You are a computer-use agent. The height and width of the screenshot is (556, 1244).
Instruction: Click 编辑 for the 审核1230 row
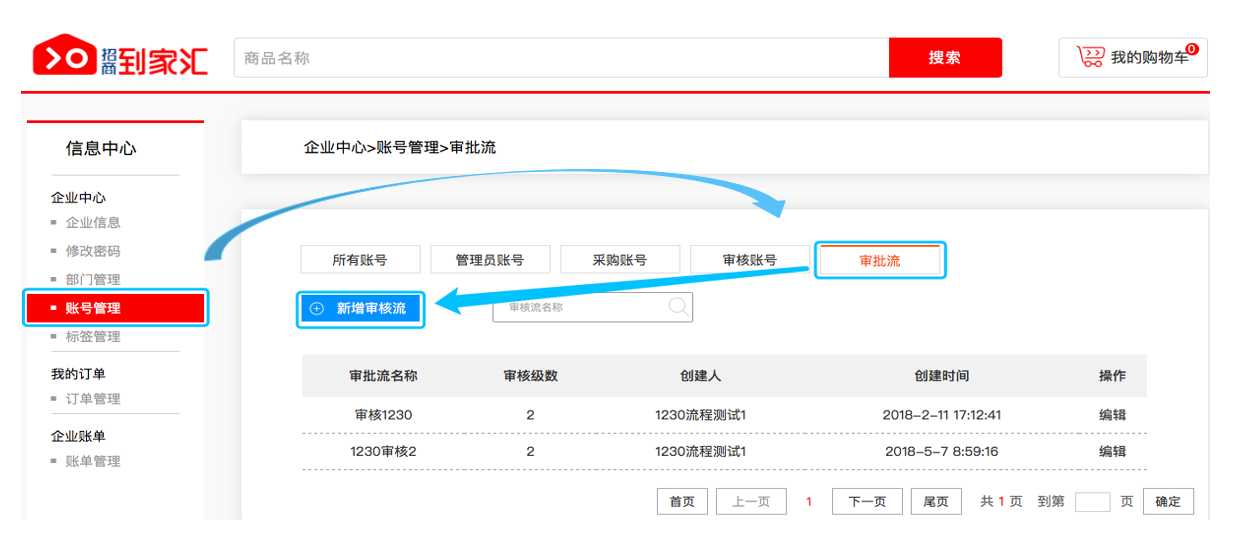1112,415
